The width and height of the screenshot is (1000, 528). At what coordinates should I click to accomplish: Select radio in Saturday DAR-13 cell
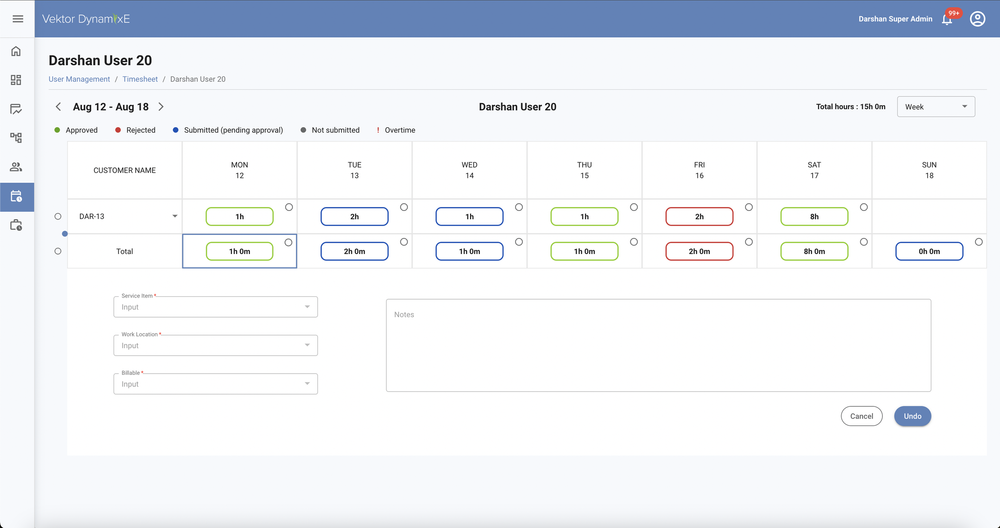[x=864, y=207]
